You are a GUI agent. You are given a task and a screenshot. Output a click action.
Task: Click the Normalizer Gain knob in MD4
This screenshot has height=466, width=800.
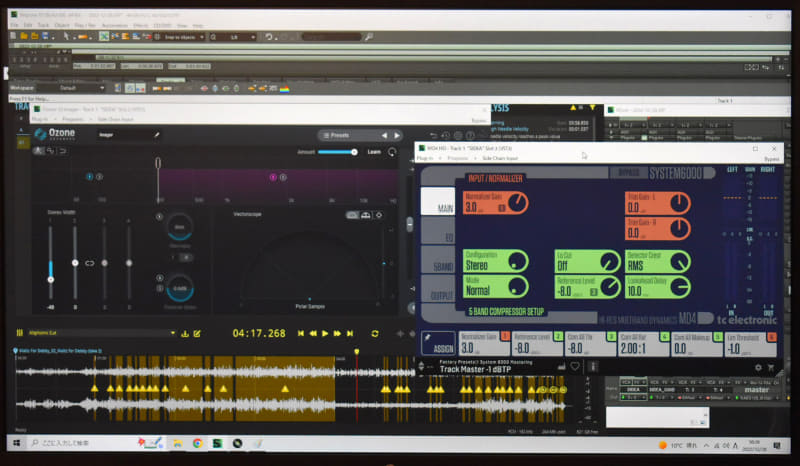pos(518,202)
